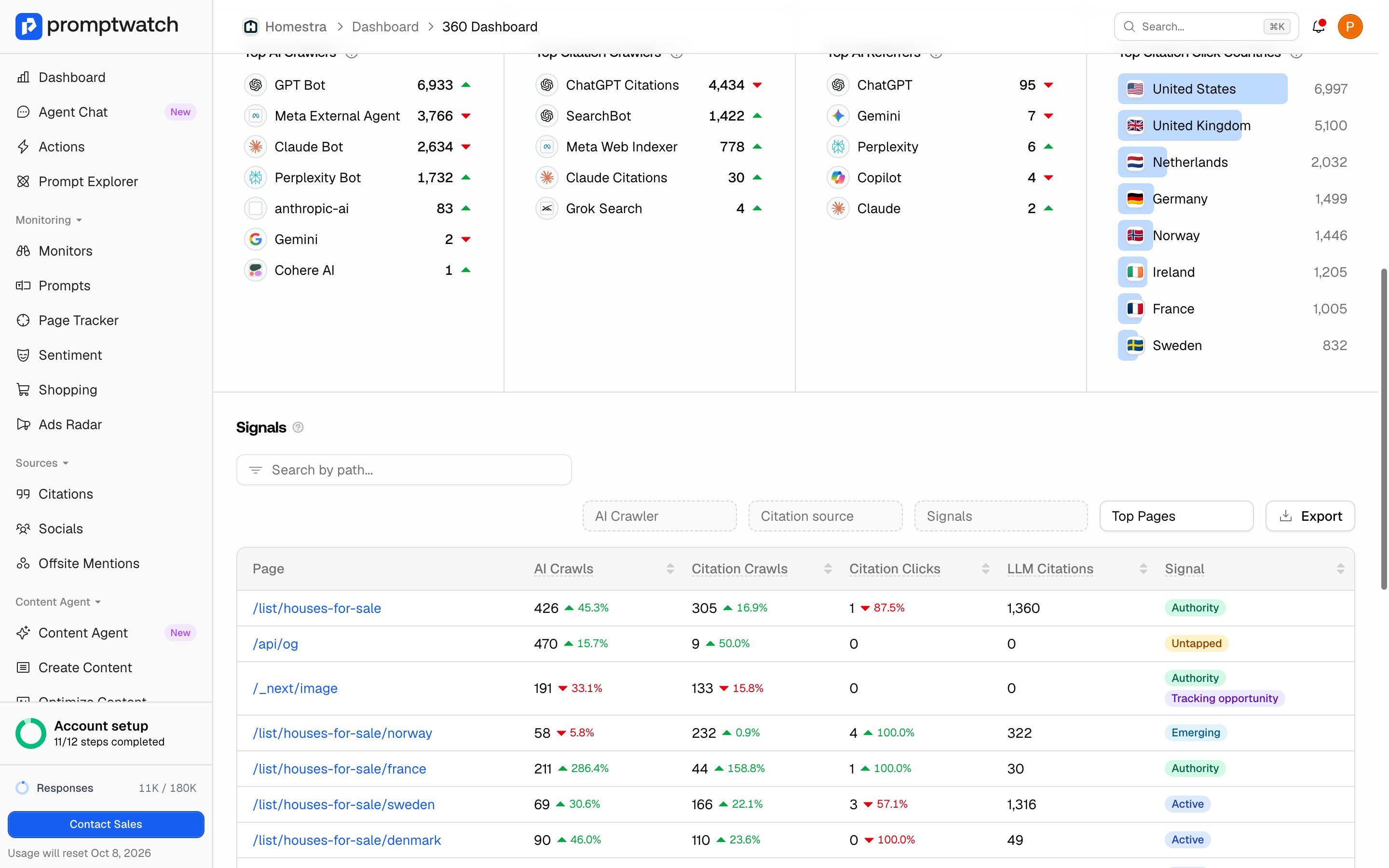Open the /list/houses-for-sale/norway link

(x=342, y=733)
